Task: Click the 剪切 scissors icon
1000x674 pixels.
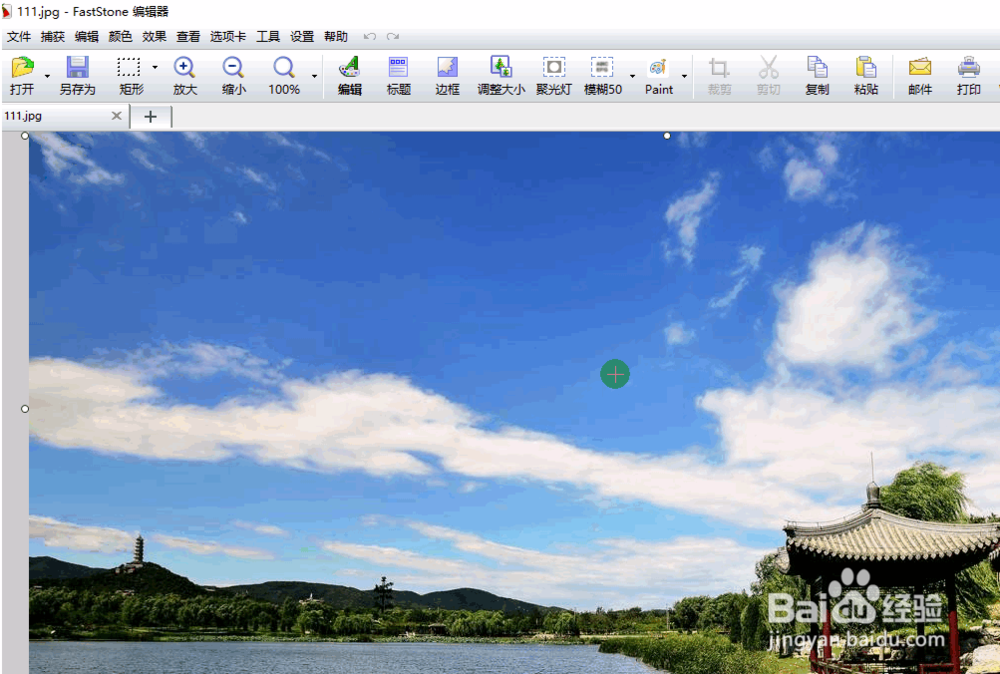Action: 768,75
